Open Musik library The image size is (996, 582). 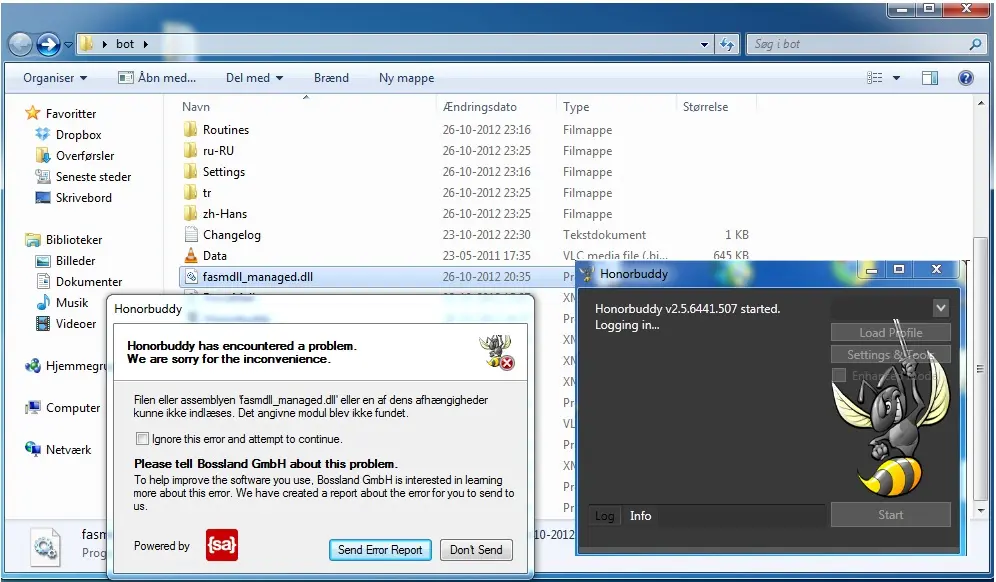tap(62, 302)
